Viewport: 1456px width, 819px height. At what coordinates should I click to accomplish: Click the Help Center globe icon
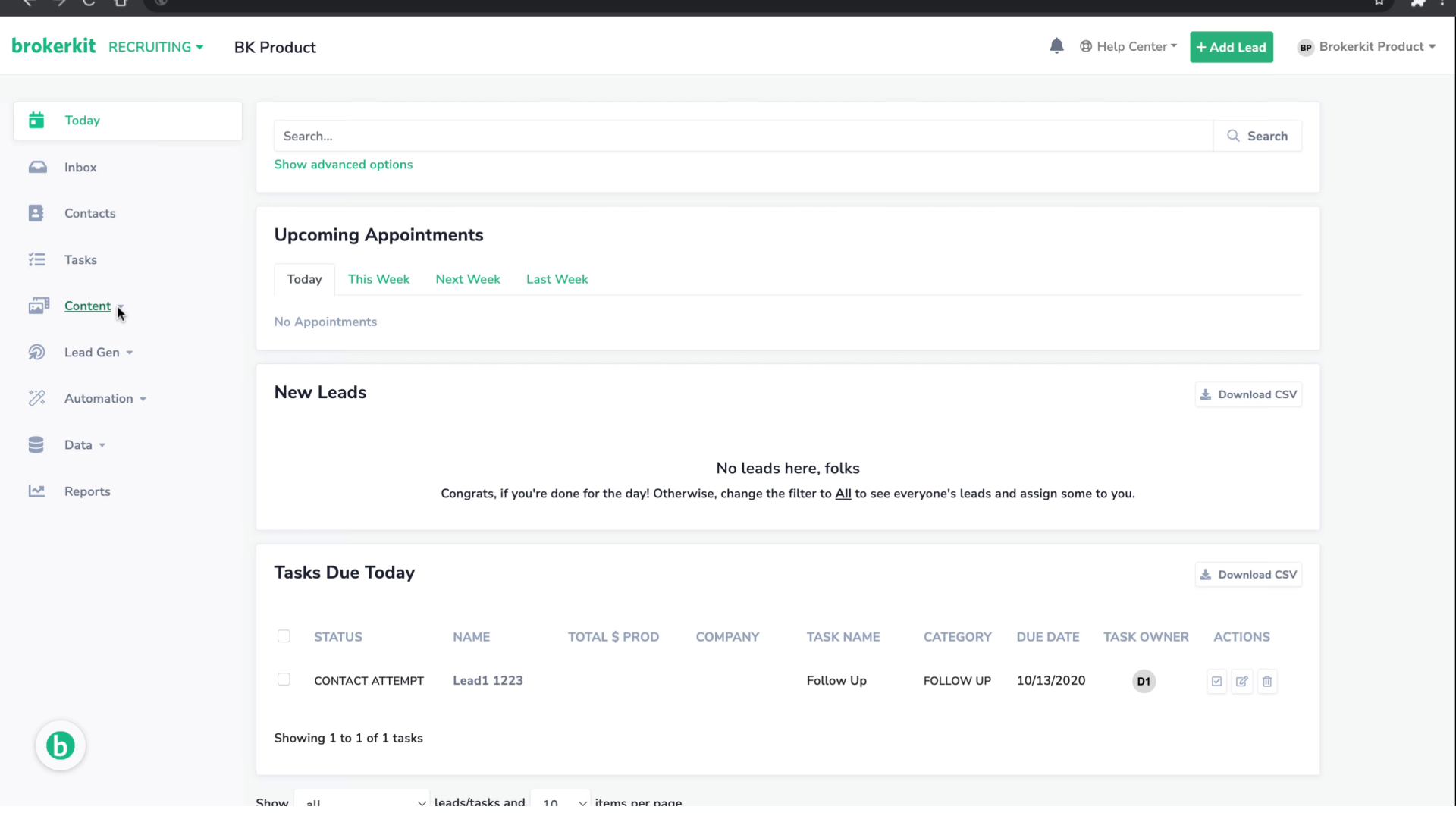pyautogui.click(x=1086, y=46)
